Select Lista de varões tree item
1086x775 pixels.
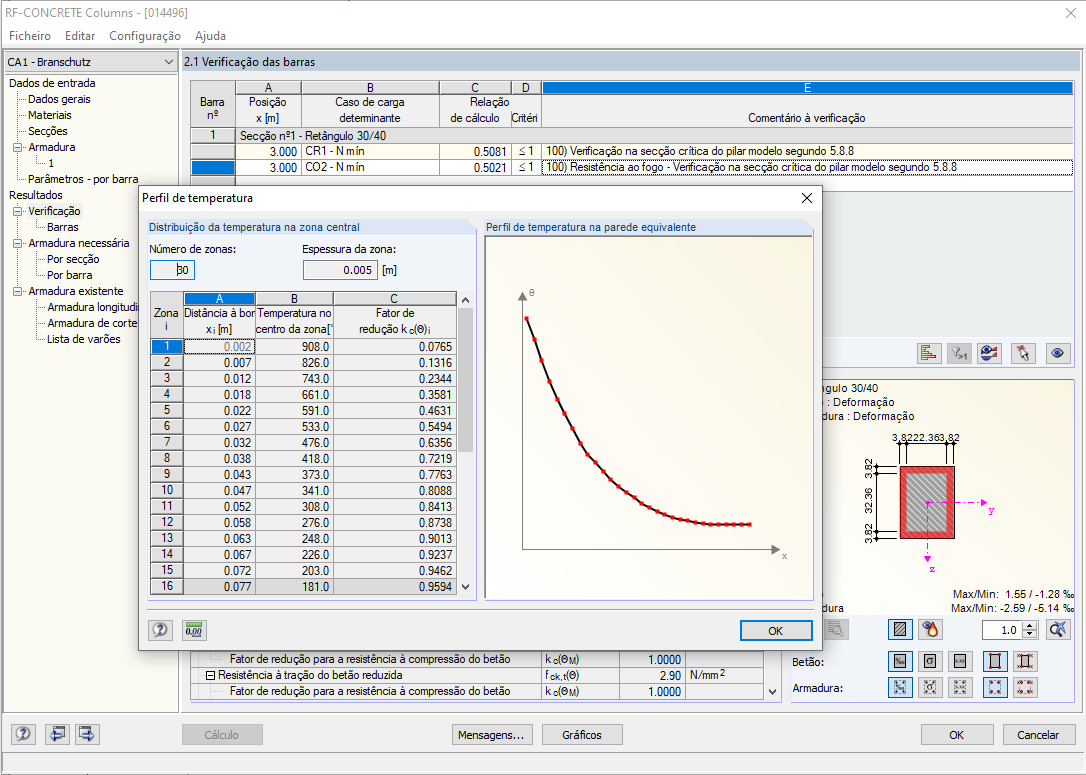83,339
